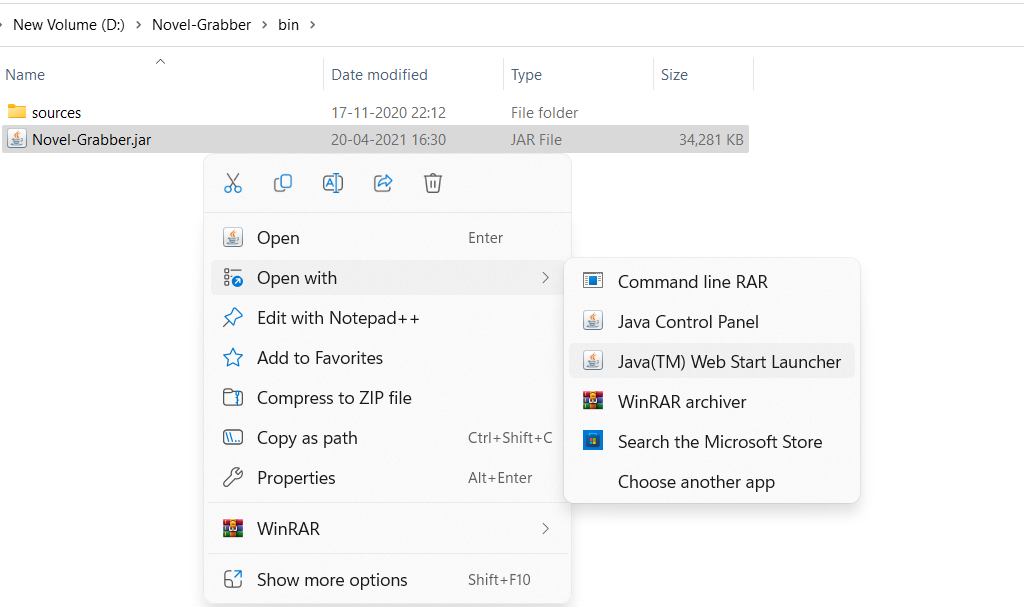Open the WinRAR submenu entry
The height and width of the screenshot is (607, 1024).
[388, 528]
